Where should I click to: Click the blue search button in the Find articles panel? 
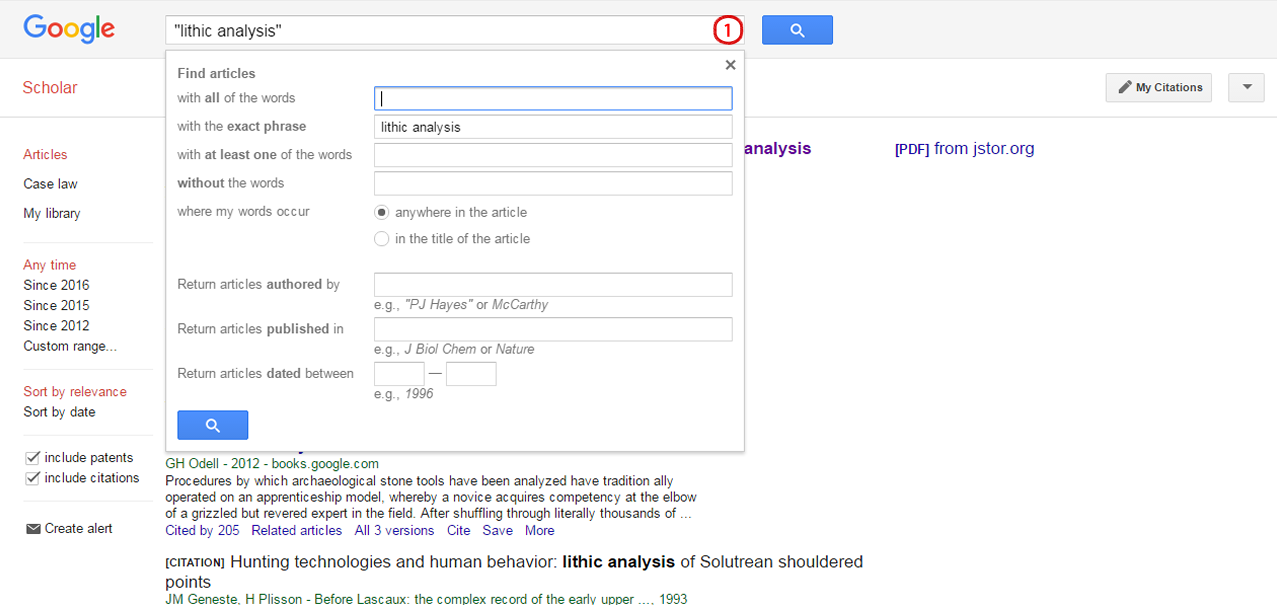pyautogui.click(x=212, y=425)
